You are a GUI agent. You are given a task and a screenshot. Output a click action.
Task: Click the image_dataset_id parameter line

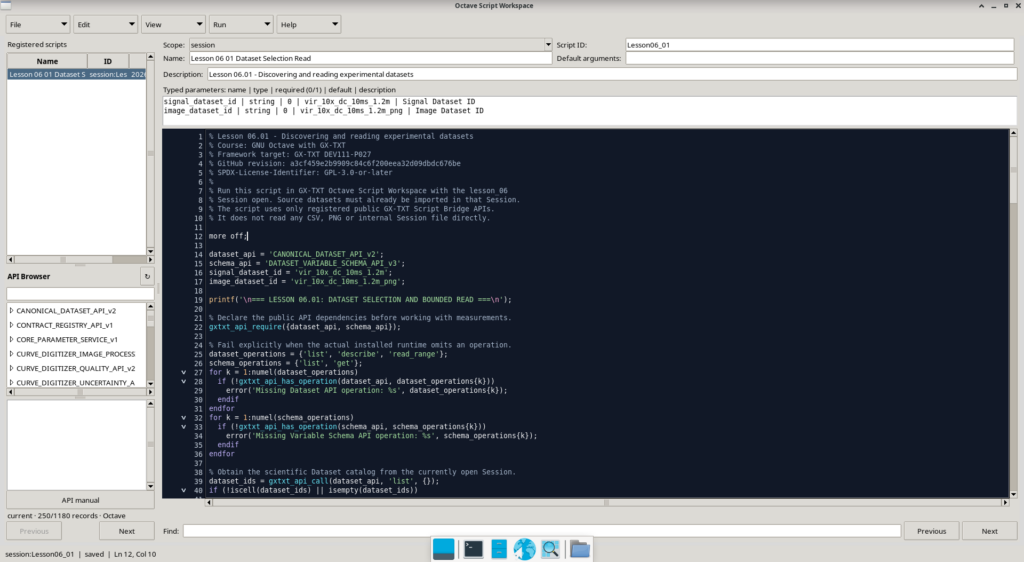323,111
